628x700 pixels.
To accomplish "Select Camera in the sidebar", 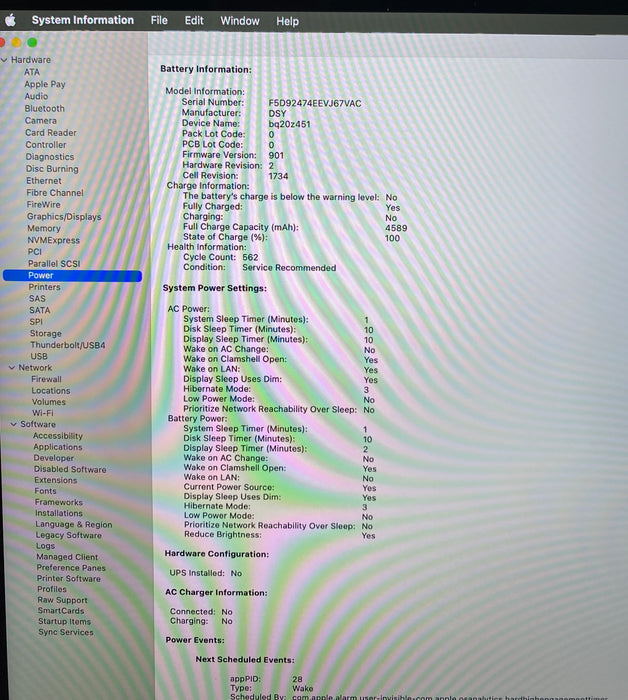I will coord(41,121).
